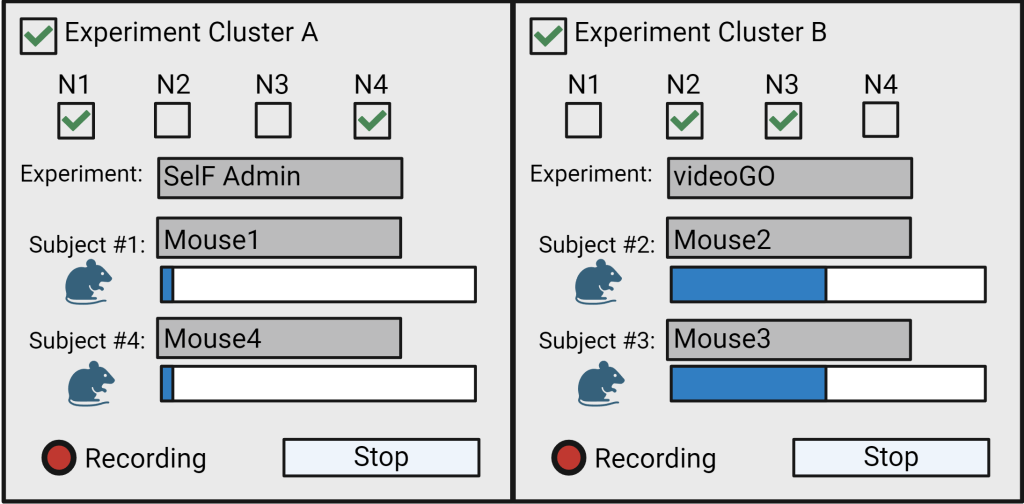Enable node N1 in Cluster B

coord(583,121)
